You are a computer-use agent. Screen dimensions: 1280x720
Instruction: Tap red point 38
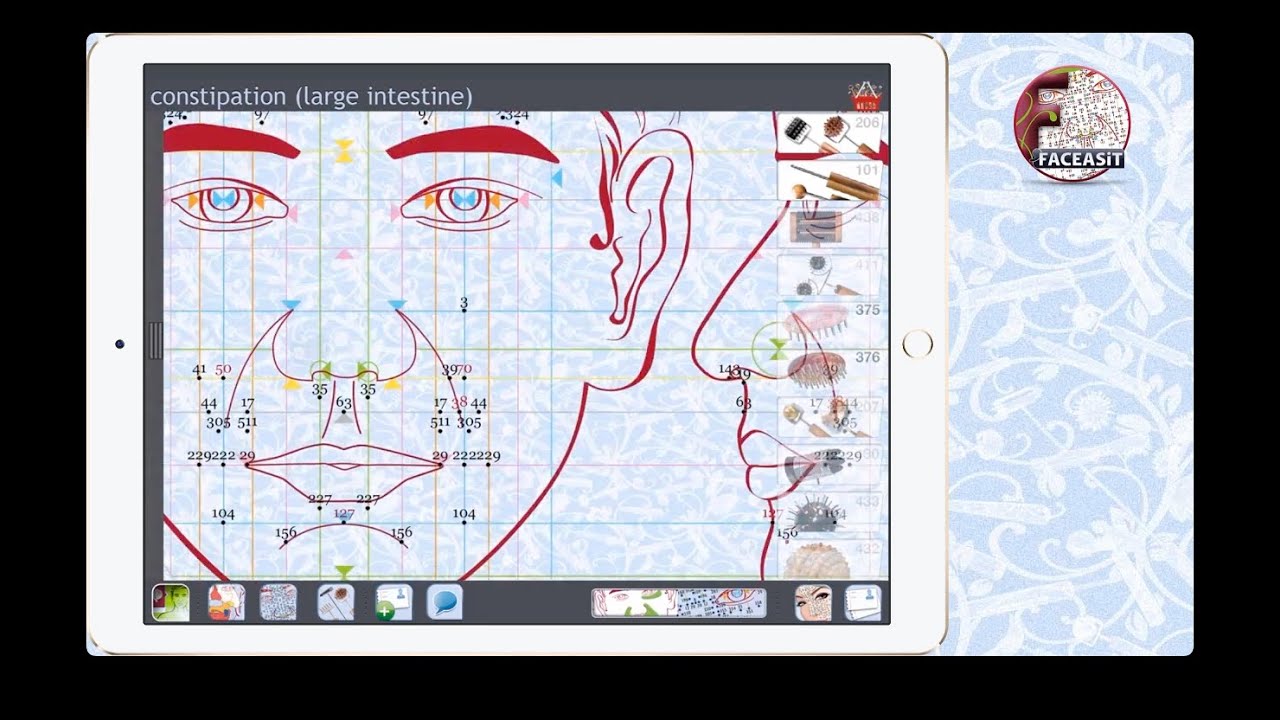tap(459, 403)
